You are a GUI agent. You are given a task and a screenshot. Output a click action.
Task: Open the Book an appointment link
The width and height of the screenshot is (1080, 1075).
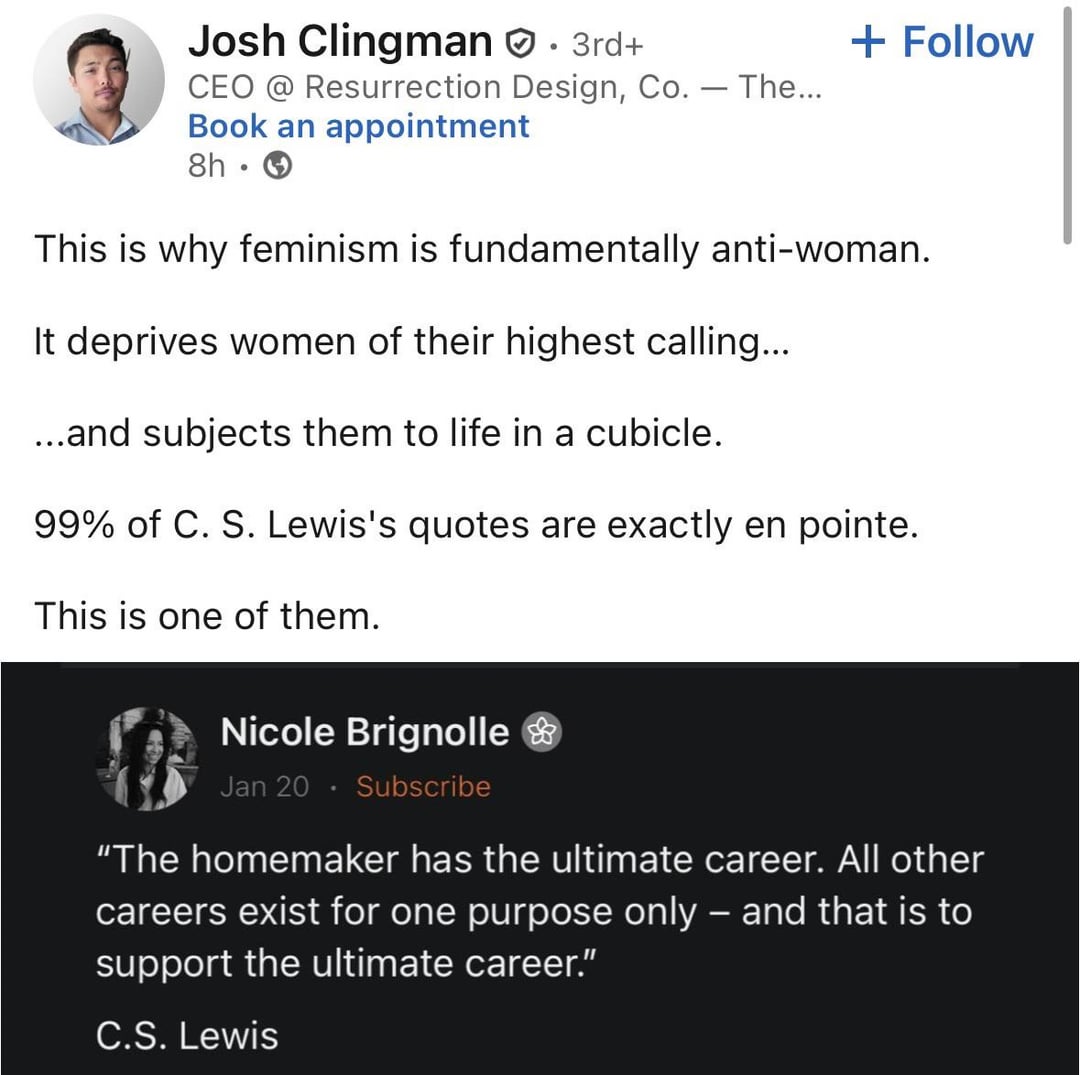(358, 126)
